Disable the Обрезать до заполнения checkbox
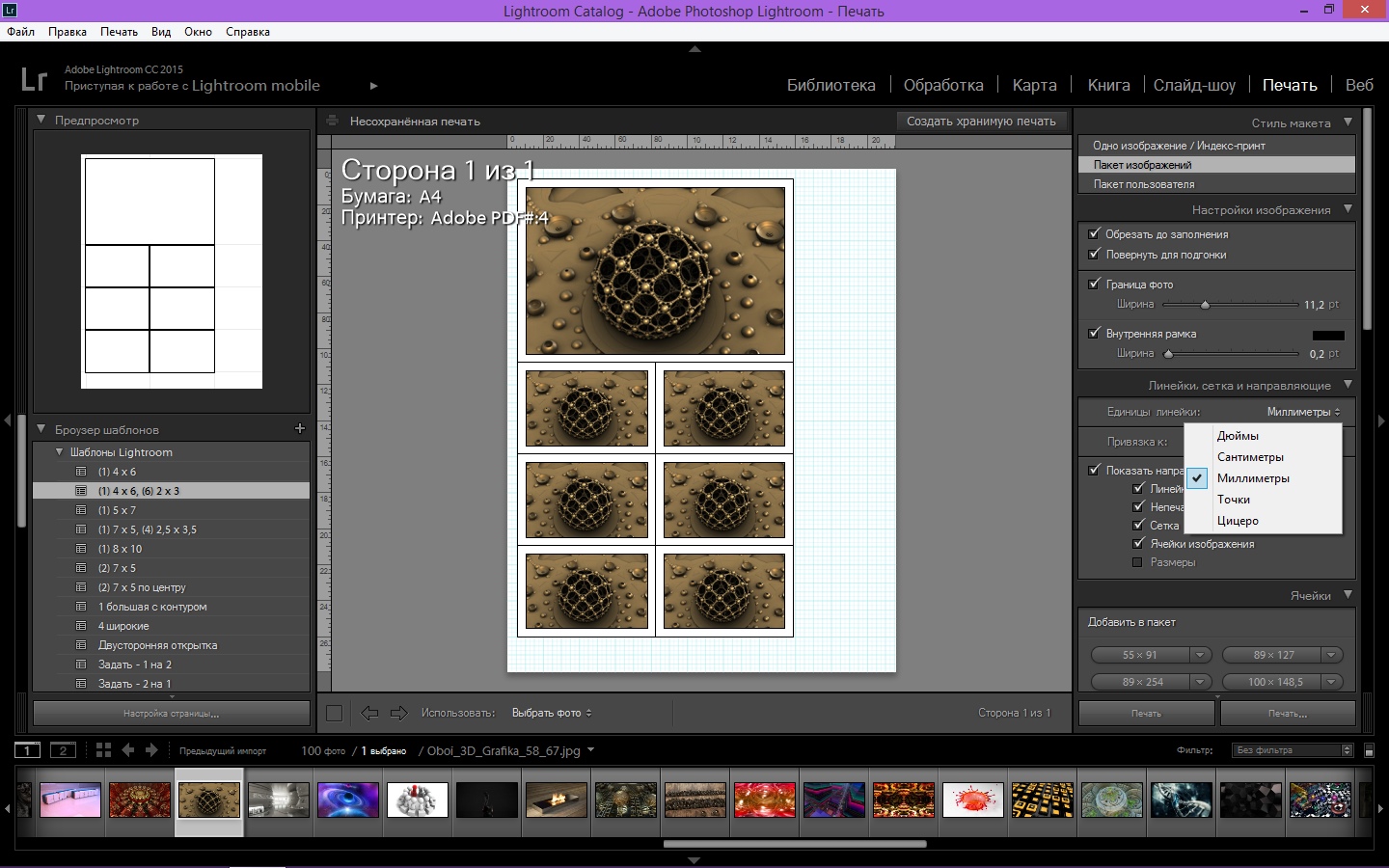Image resolution: width=1389 pixels, height=868 pixels. (x=1094, y=233)
